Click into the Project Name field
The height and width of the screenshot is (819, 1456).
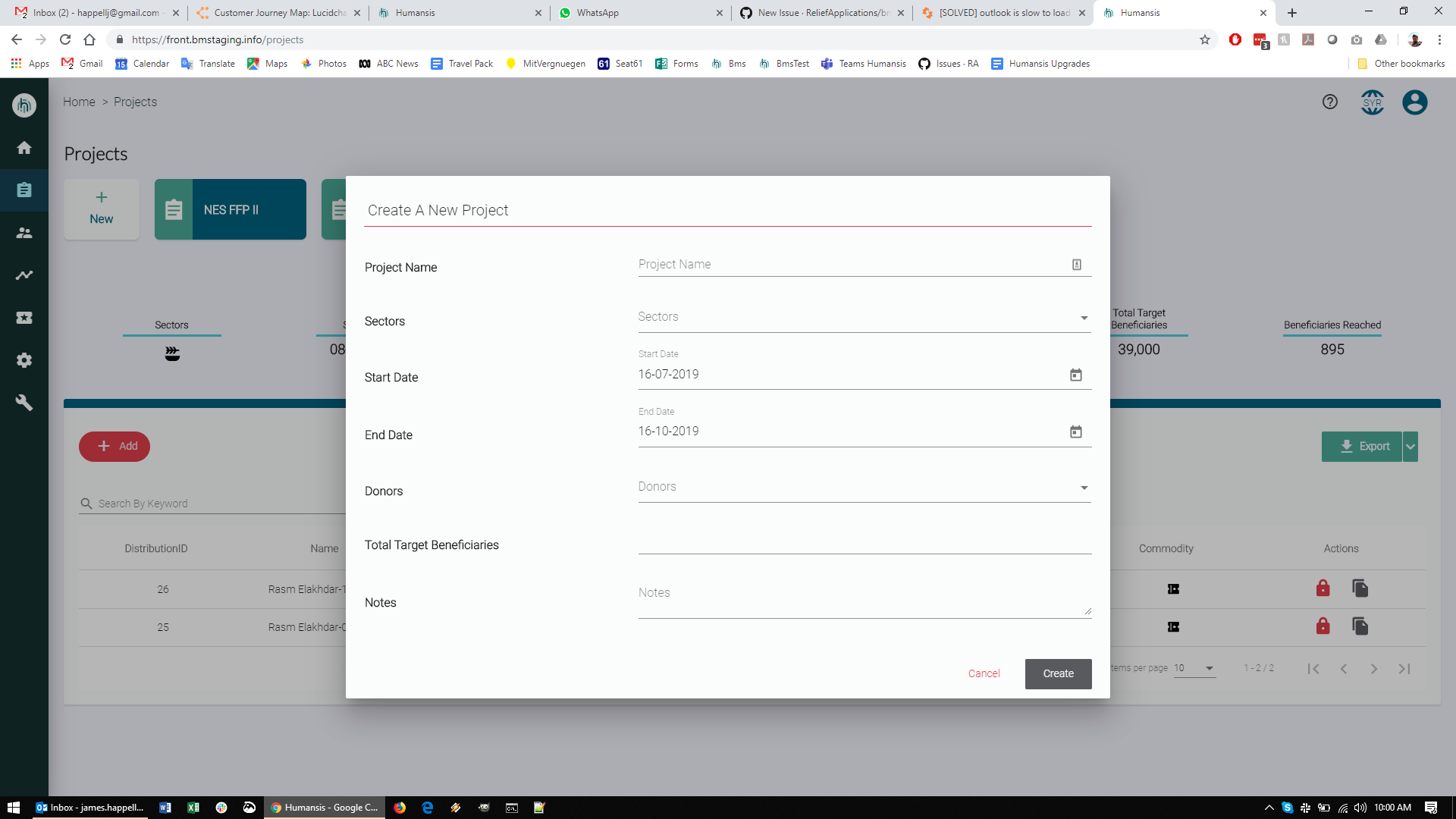point(834,264)
